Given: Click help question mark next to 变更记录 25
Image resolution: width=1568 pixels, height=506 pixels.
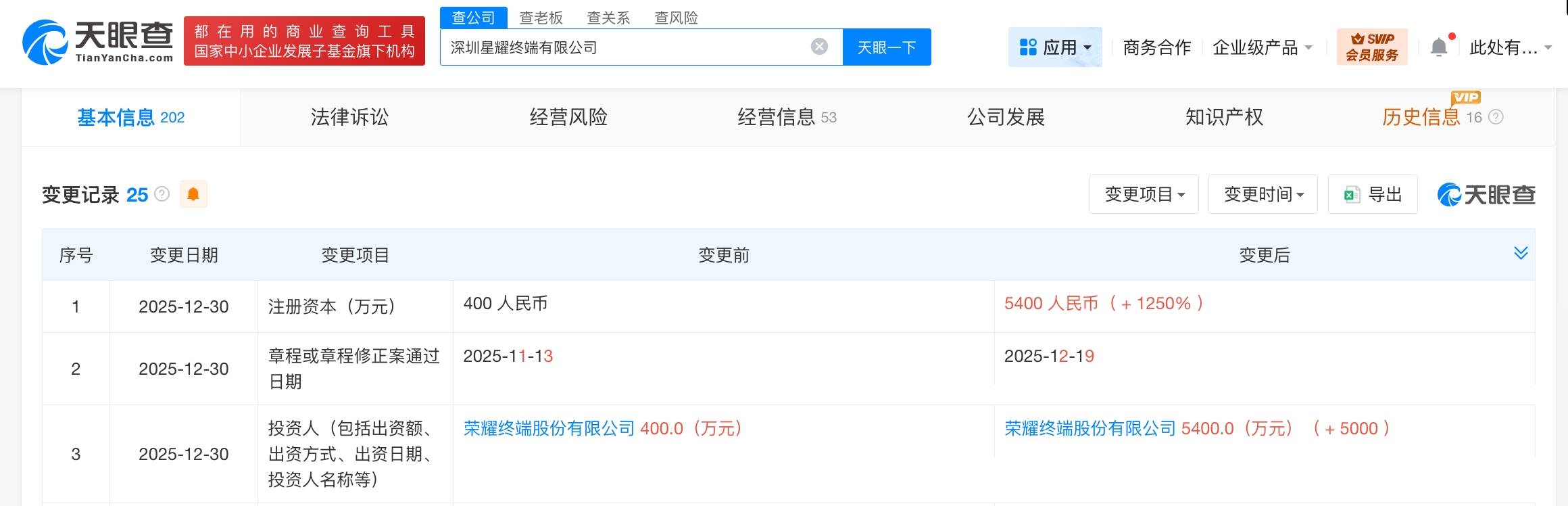Looking at the screenshot, I should tap(162, 195).
